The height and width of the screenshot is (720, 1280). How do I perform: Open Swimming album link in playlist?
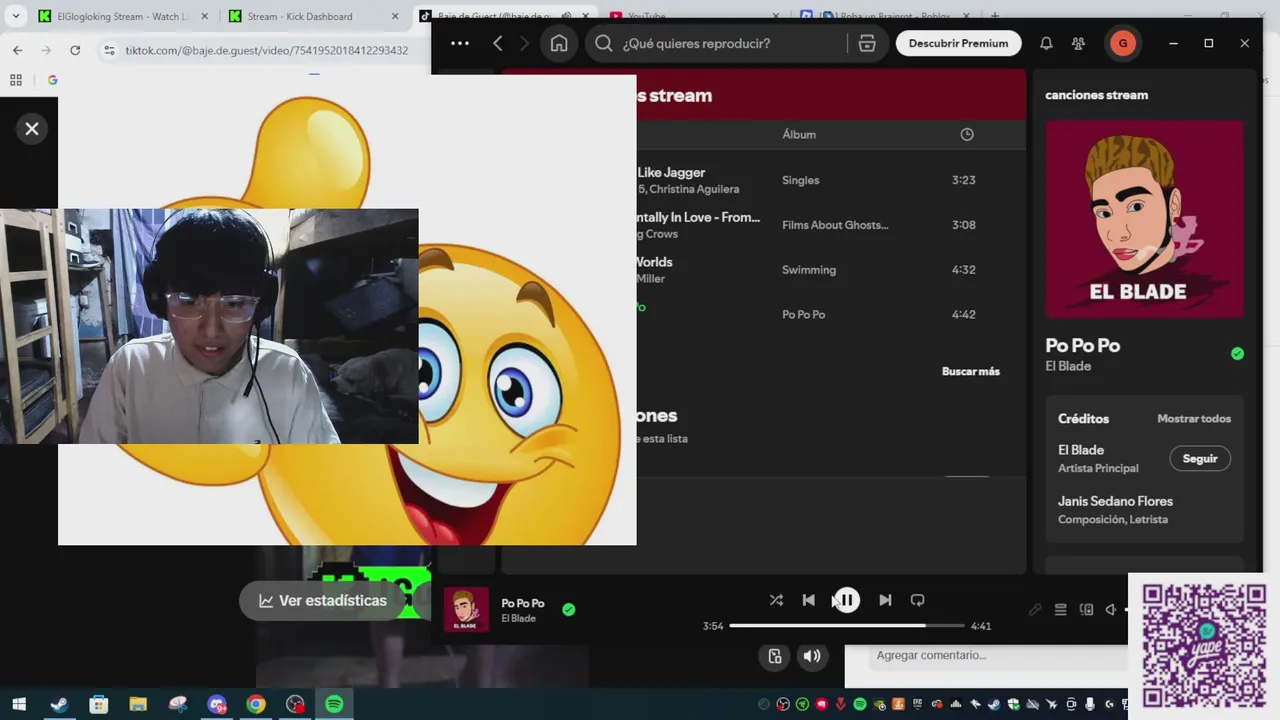coord(809,270)
